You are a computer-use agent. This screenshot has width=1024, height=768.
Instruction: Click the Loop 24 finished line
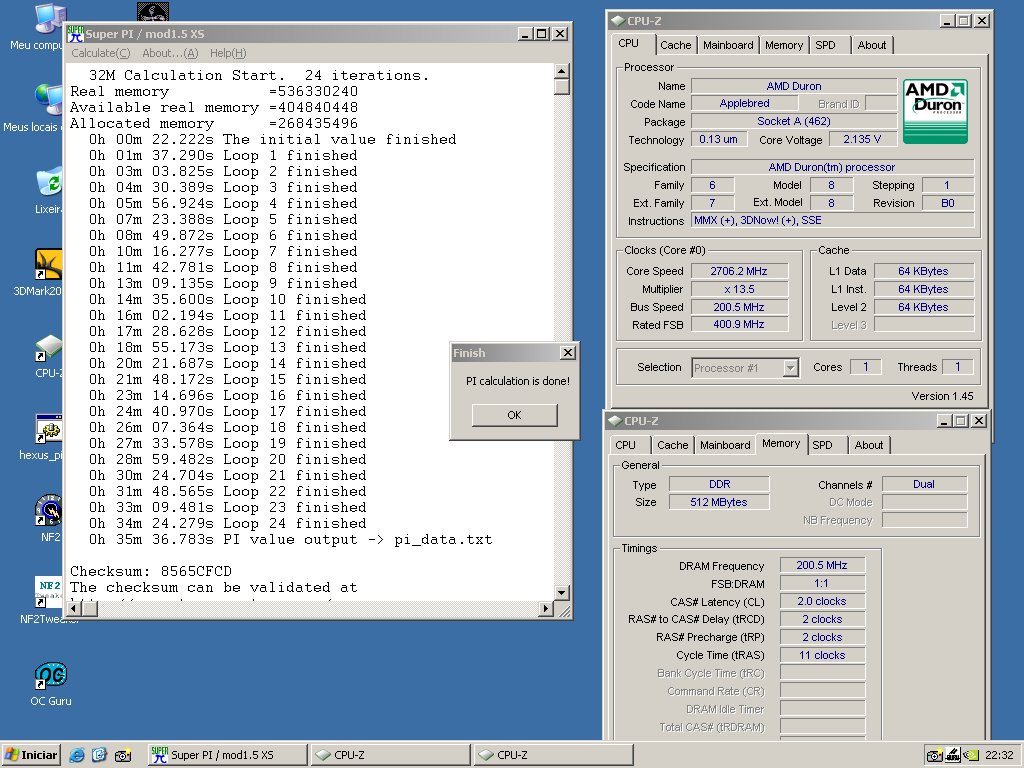[x=228, y=524]
